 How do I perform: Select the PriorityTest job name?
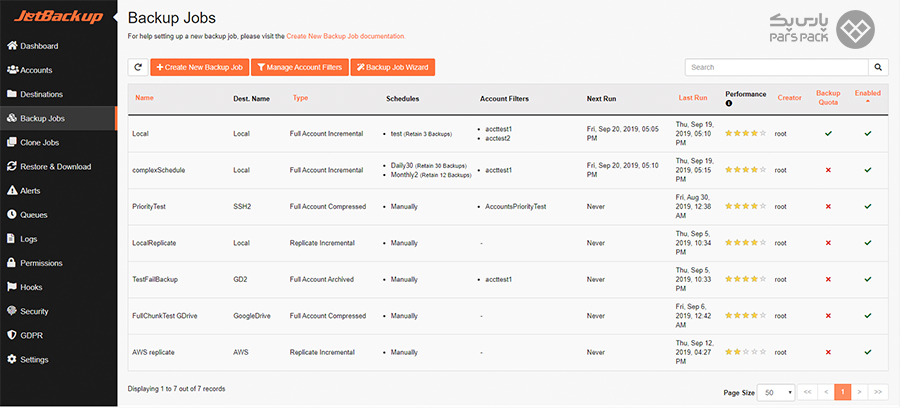click(149, 207)
